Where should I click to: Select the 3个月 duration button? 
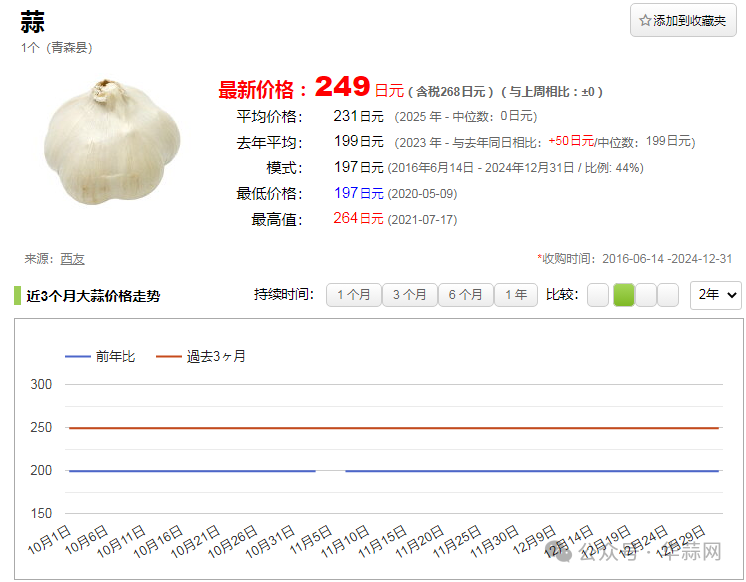pyautogui.click(x=409, y=295)
